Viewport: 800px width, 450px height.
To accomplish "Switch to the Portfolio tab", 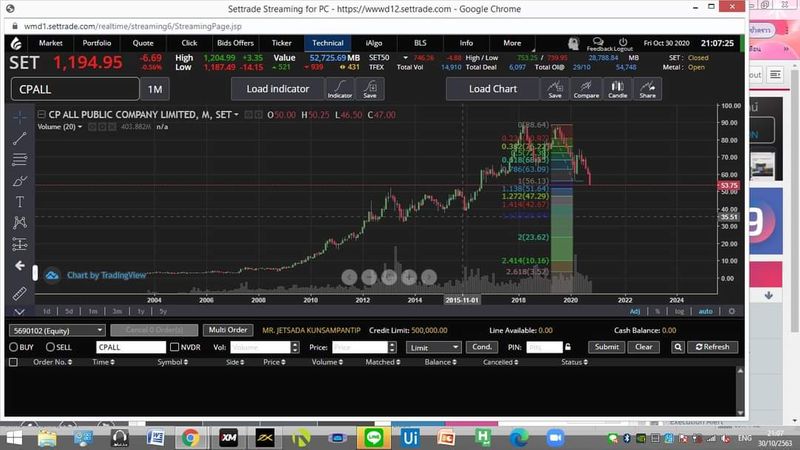I will click(x=97, y=43).
